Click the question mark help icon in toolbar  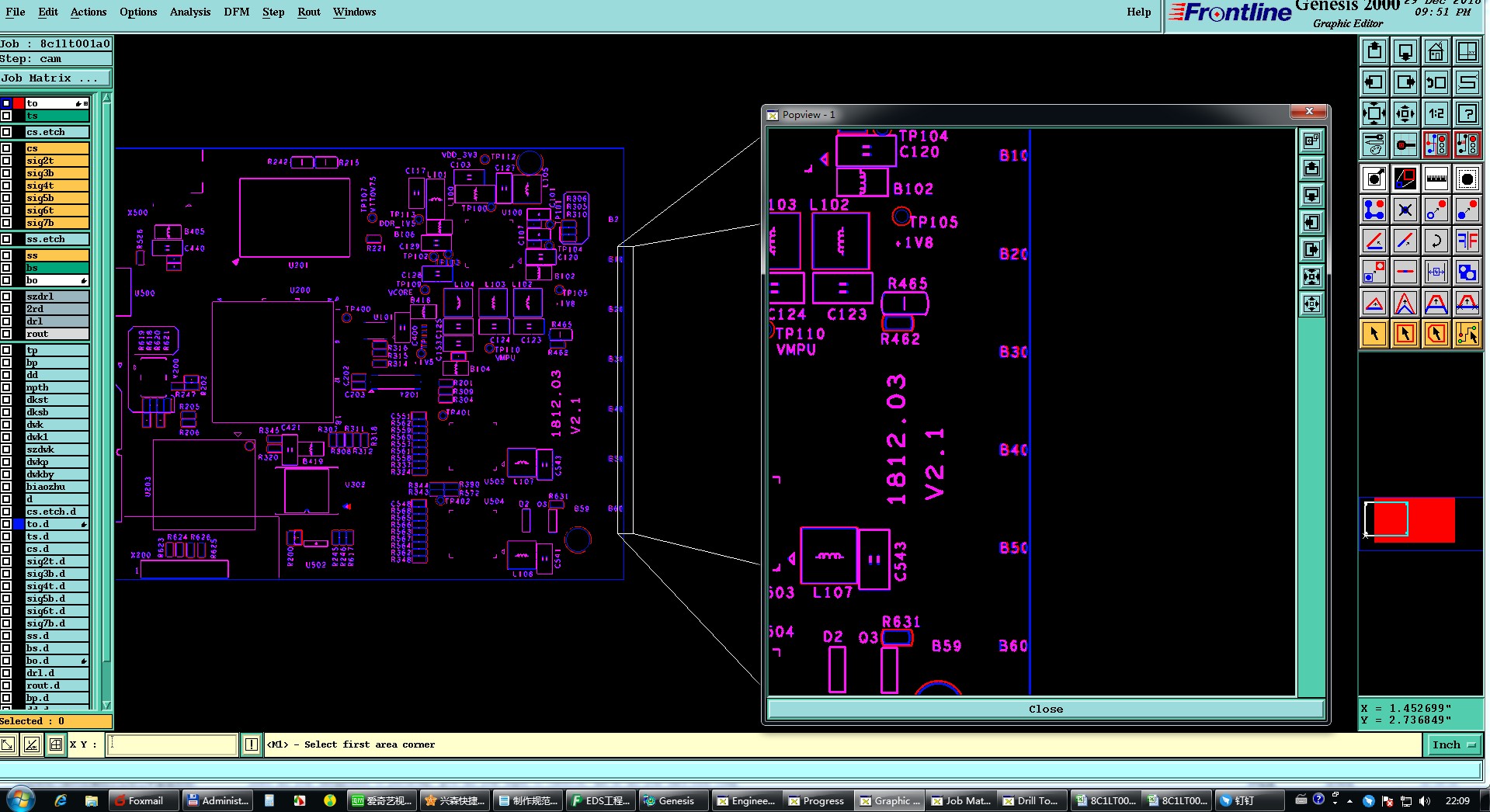(x=1467, y=113)
